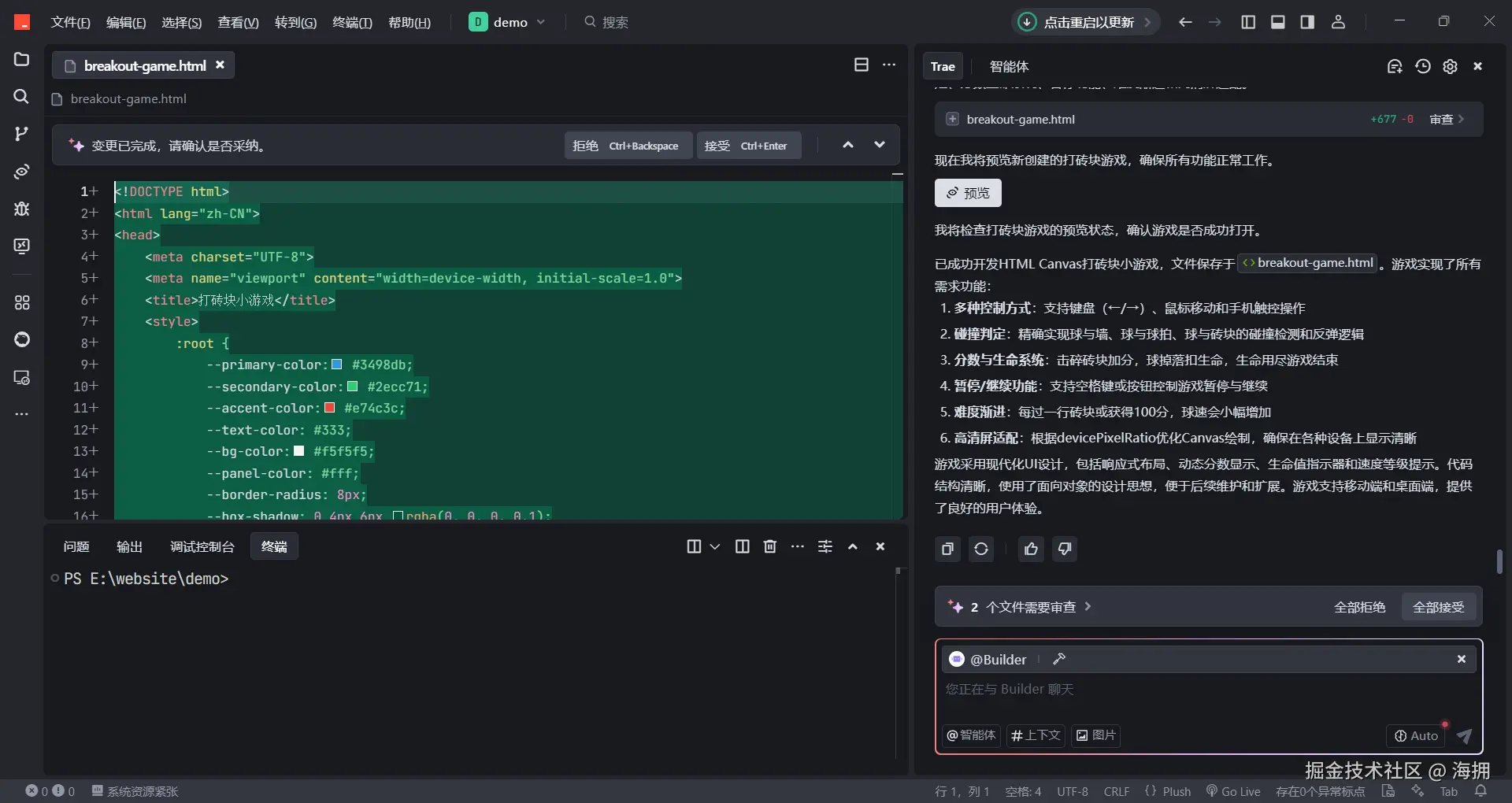Click the 全部接受 accept-all button
The image size is (1512, 803).
1438,606
